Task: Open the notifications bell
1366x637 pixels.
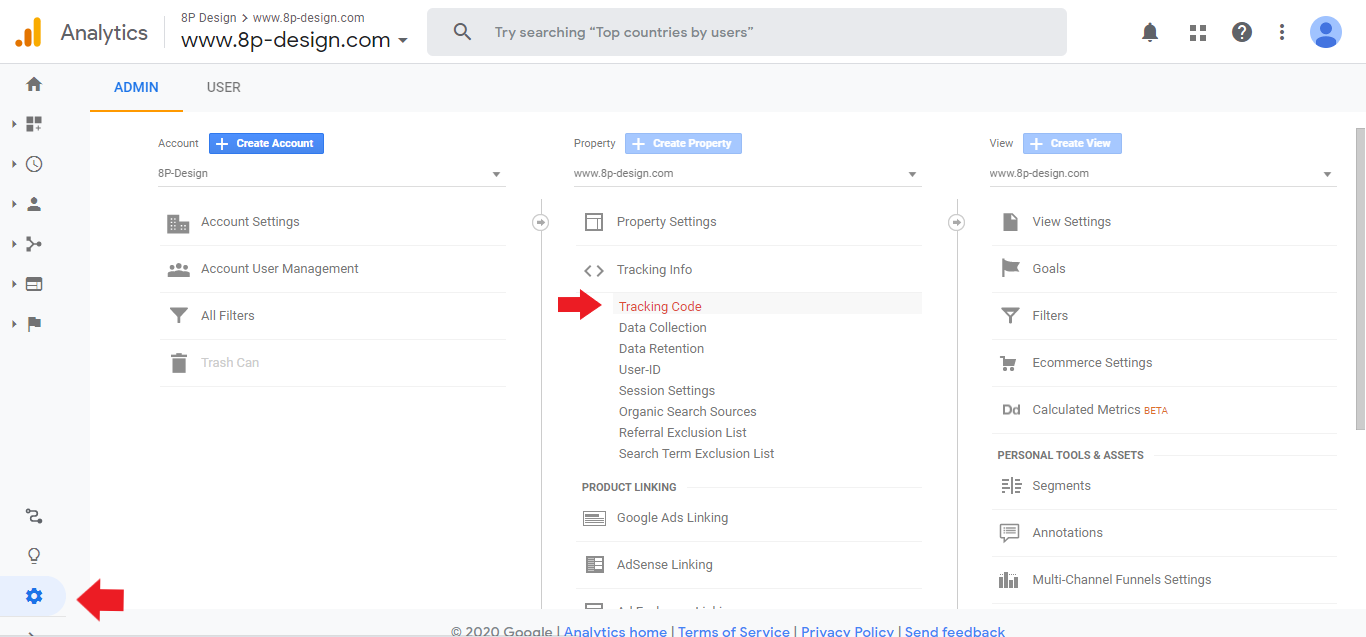Action: pyautogui.click(x=1150, y=32)
